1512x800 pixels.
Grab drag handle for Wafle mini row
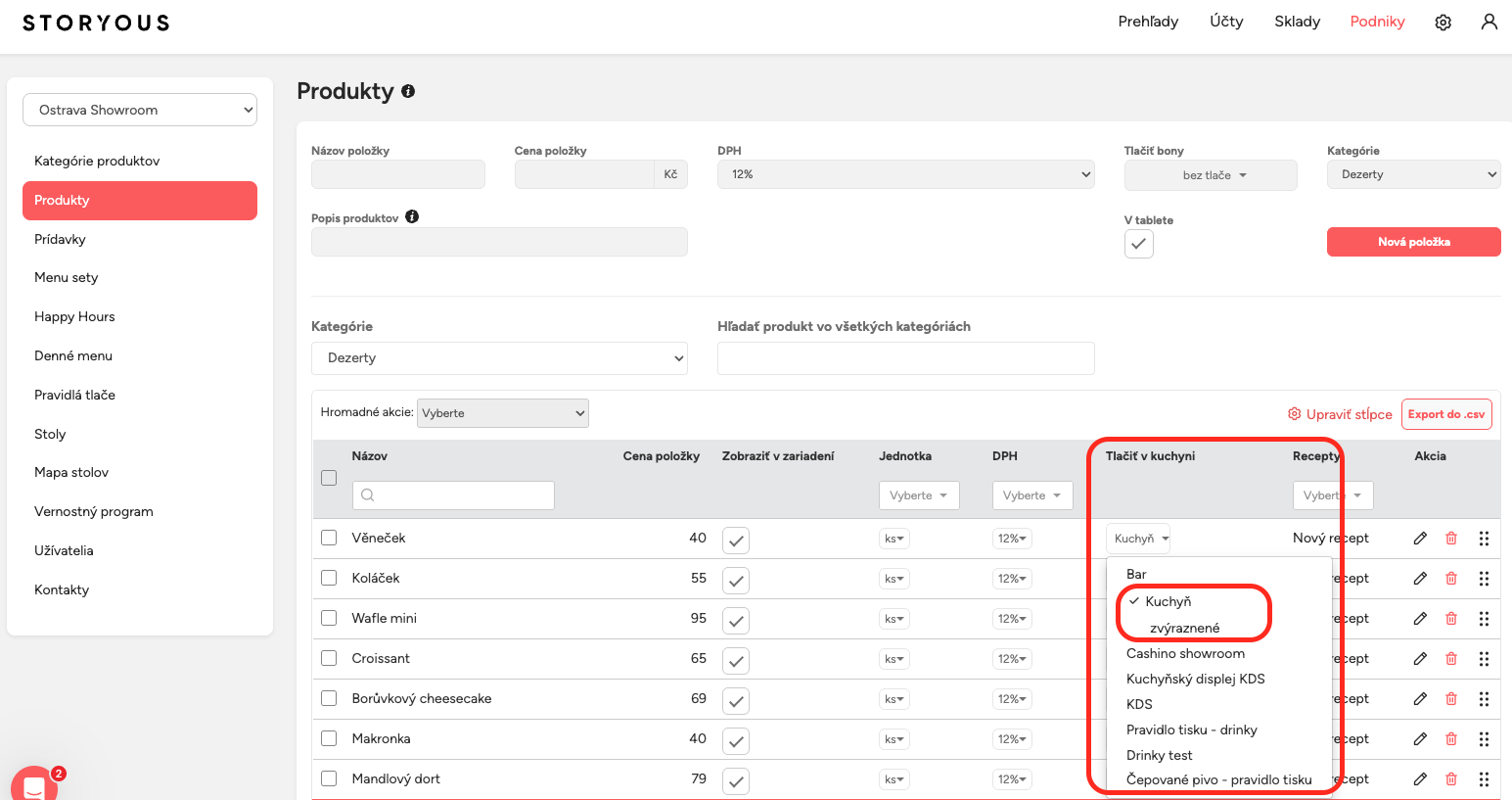tap(1484, 618)
